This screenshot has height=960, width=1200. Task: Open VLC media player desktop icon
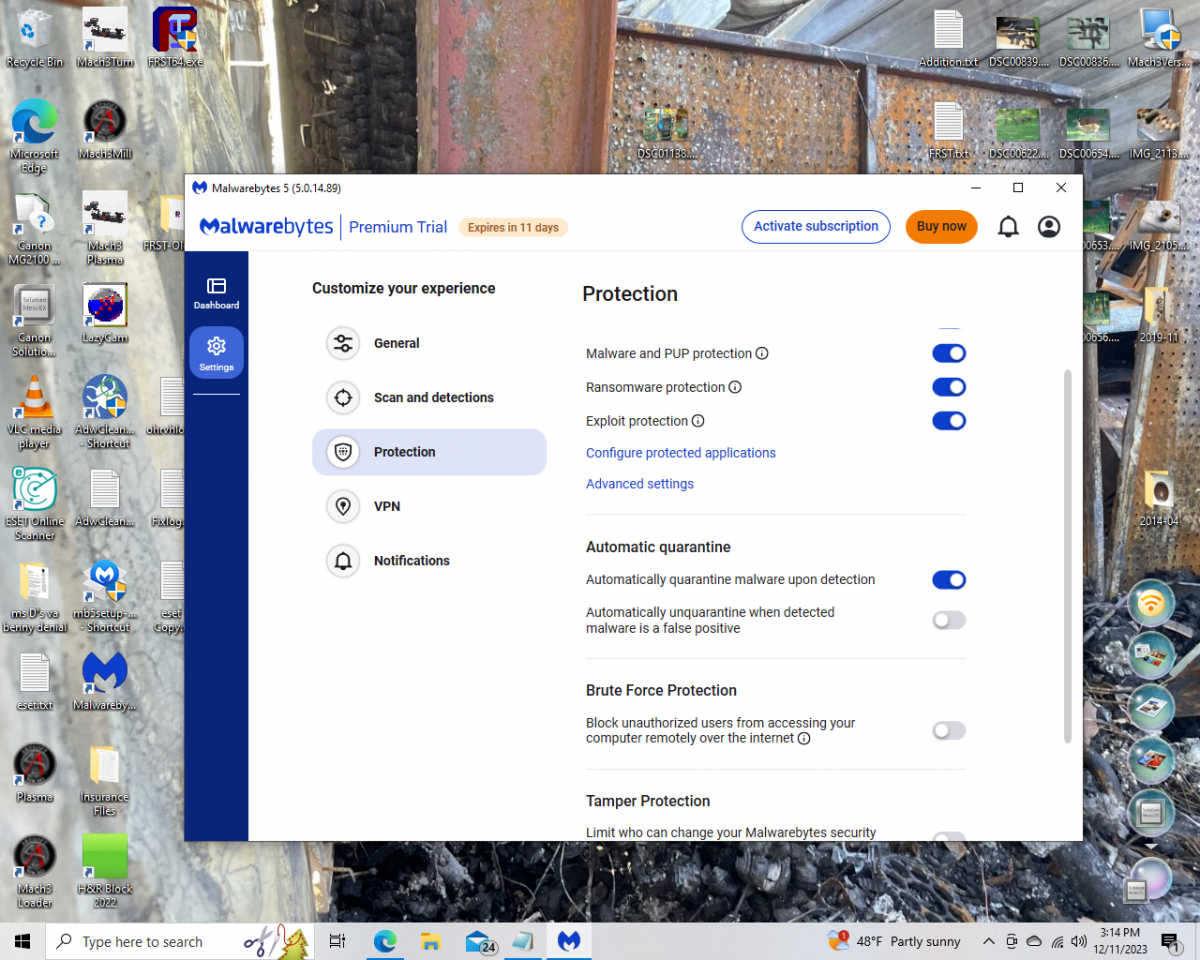(x=35, y=411)
